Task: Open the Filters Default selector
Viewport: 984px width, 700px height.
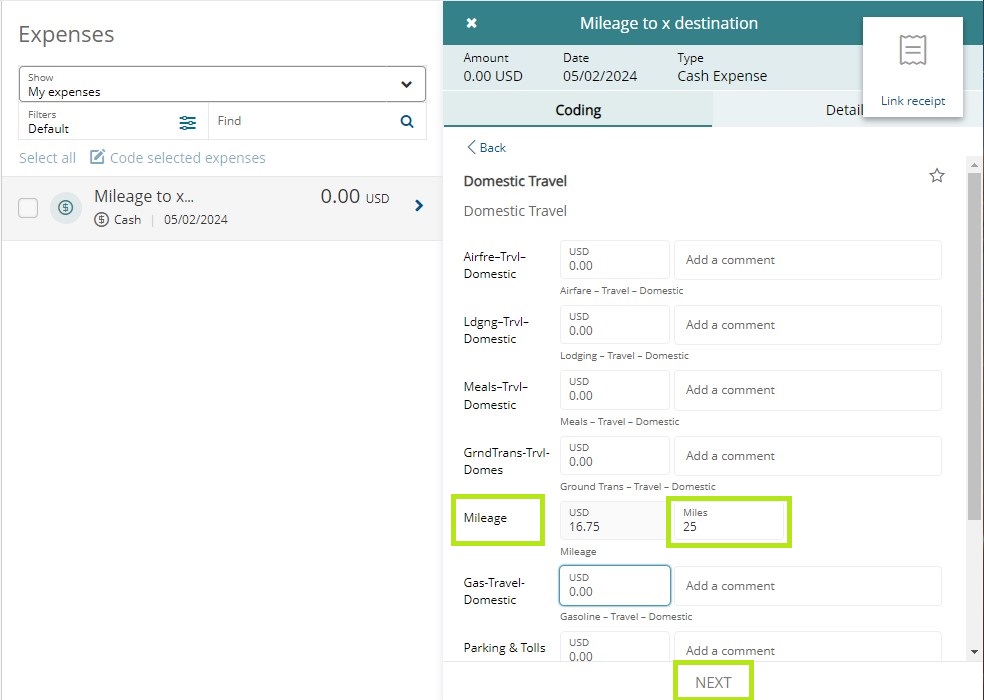Action: (x=100, y=122)
